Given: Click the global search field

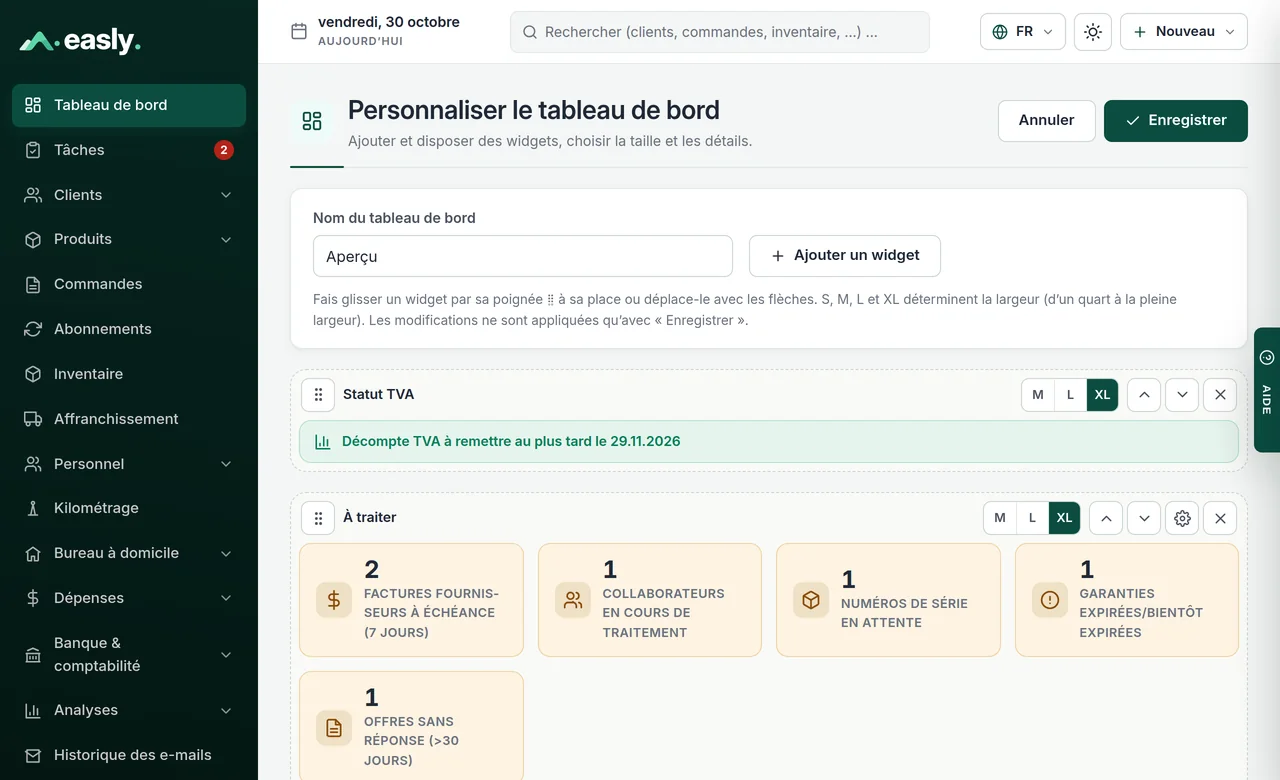Looking at the screenshot, I should 720,32.
